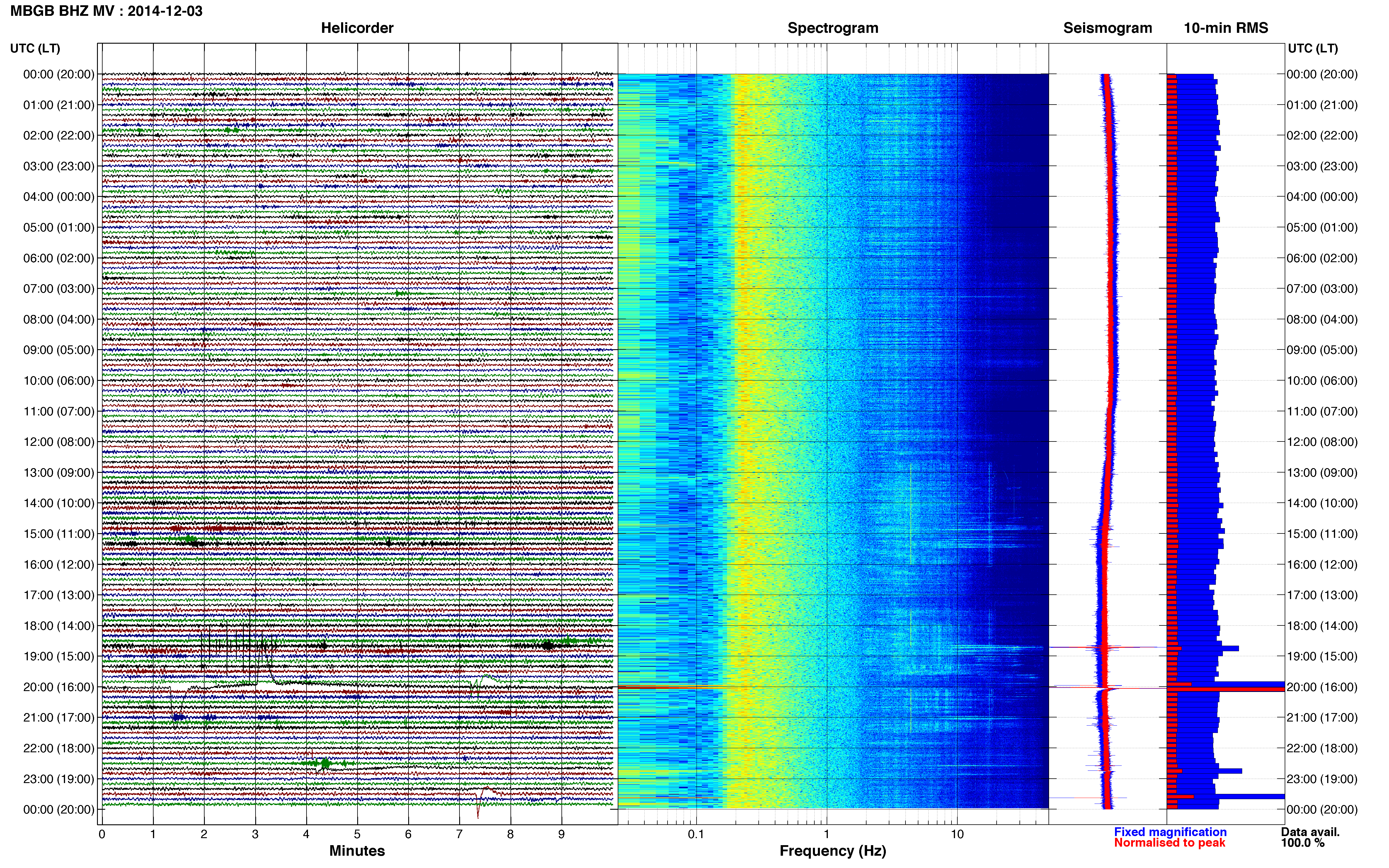Screen dimensions: 1389x868
Task: Click the 'Data avail.' label
Action: tap(1310, 832)
